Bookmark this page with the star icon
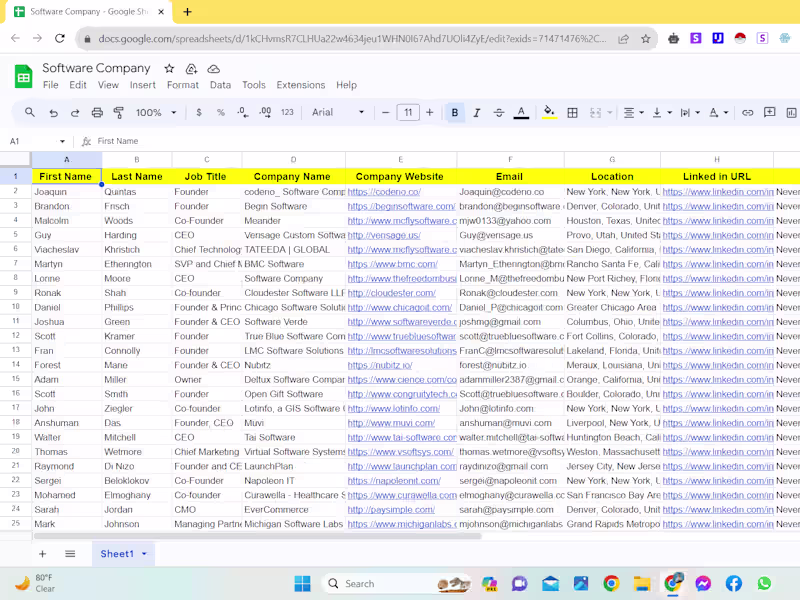The height and width of the screenshot is (600, 800). point(645,39)
